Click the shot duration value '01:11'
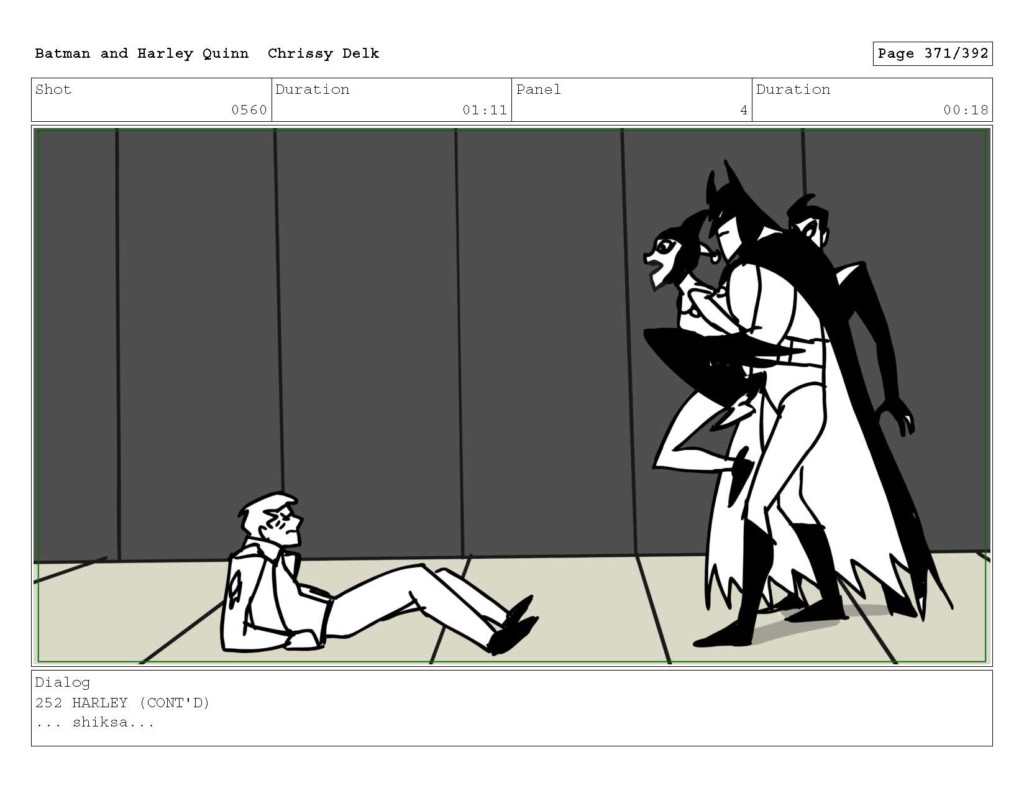This screenshot has width=1024, height=793. (485, 110)
